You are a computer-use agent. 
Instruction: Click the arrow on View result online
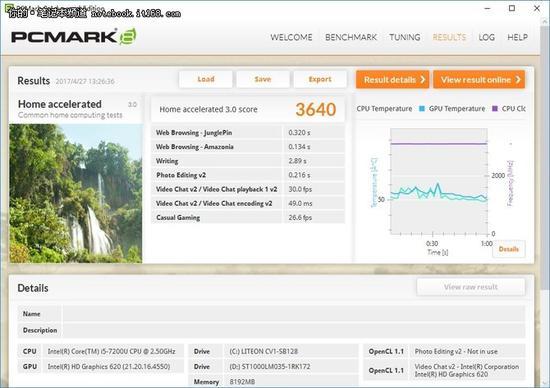518,80
